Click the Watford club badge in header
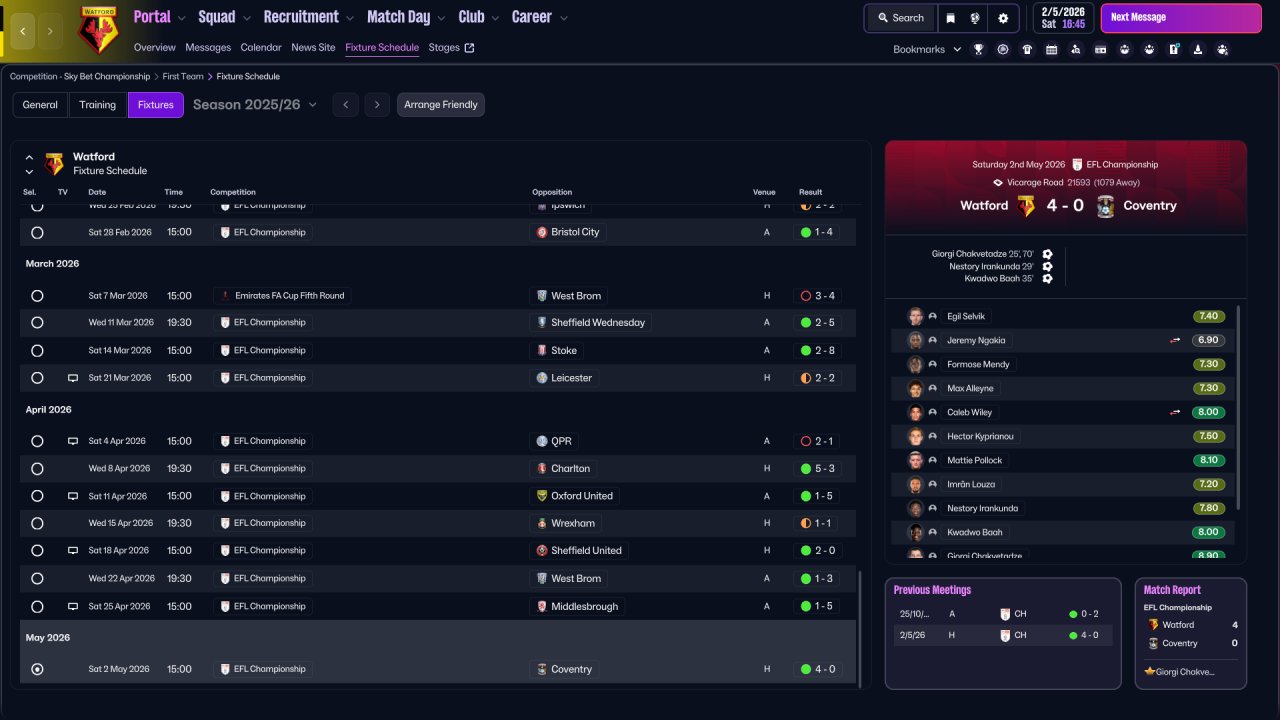The height and width of the screenshot is (720, 1280). pyautogui.click(x=98, y=30)
